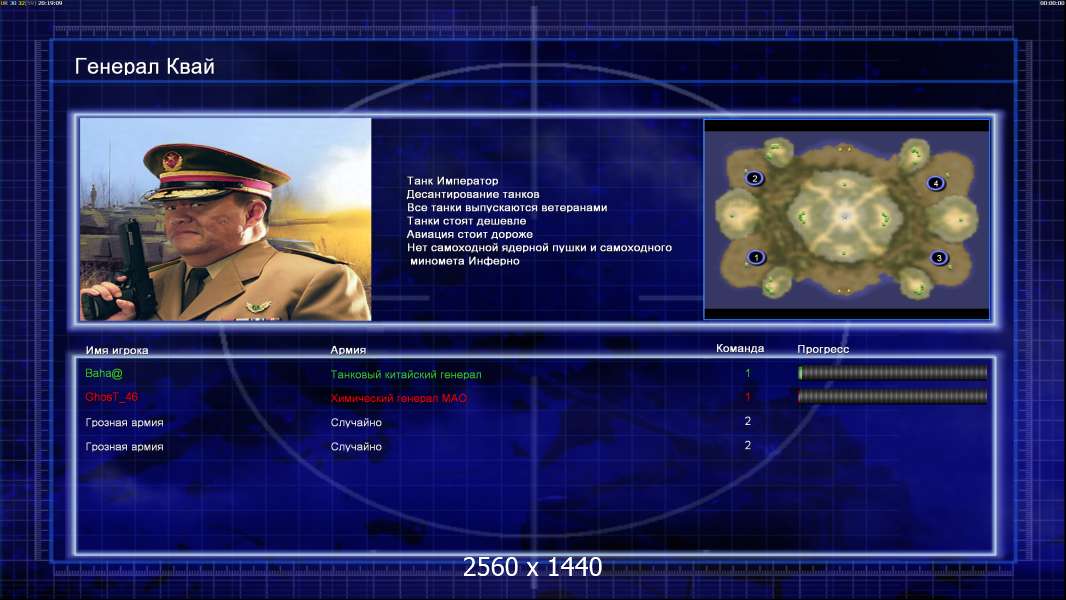1066x600 pixels.
Task: Click the text 'Десантирование танков'
Action: tap(472, 194)
